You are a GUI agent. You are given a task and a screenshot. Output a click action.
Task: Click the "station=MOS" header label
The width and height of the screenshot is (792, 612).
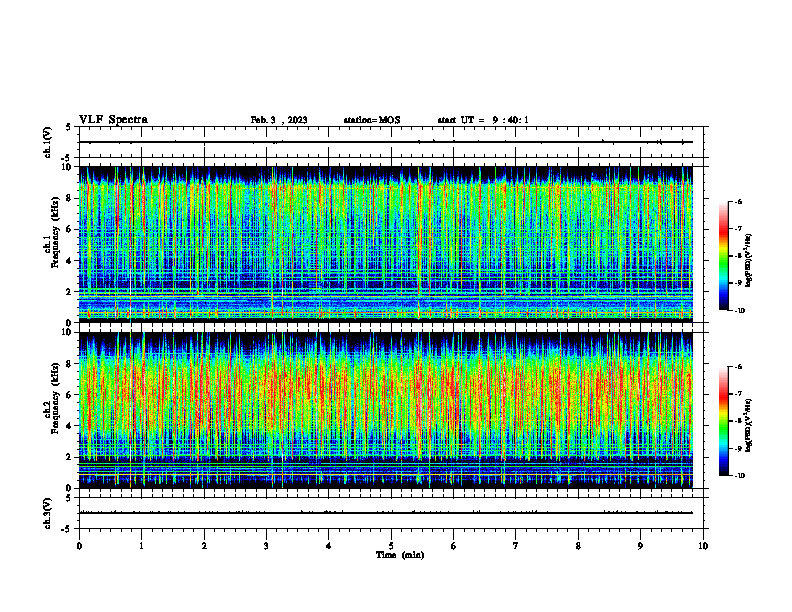(372, 120)
